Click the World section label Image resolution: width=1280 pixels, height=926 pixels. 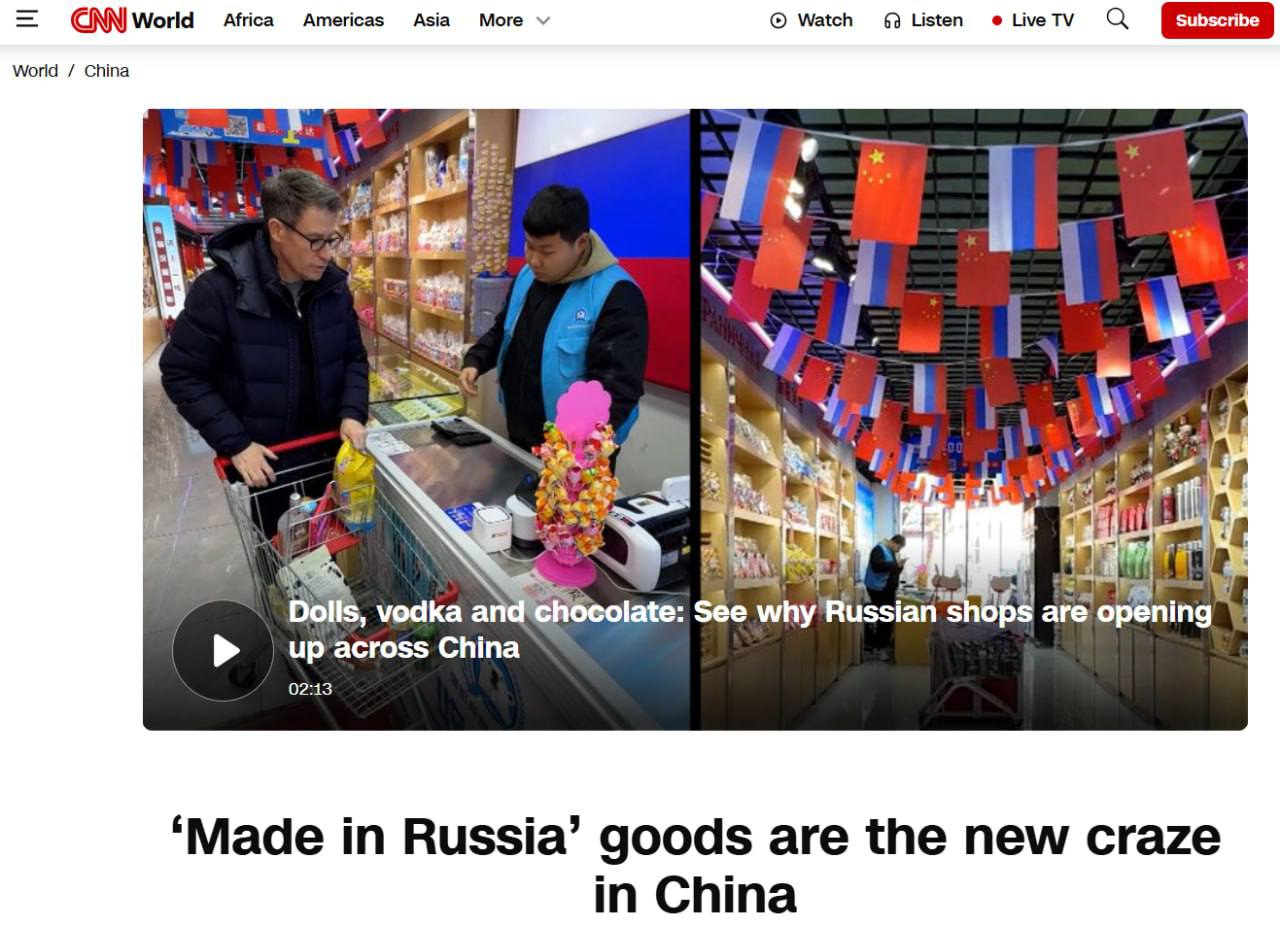[163, 20]
